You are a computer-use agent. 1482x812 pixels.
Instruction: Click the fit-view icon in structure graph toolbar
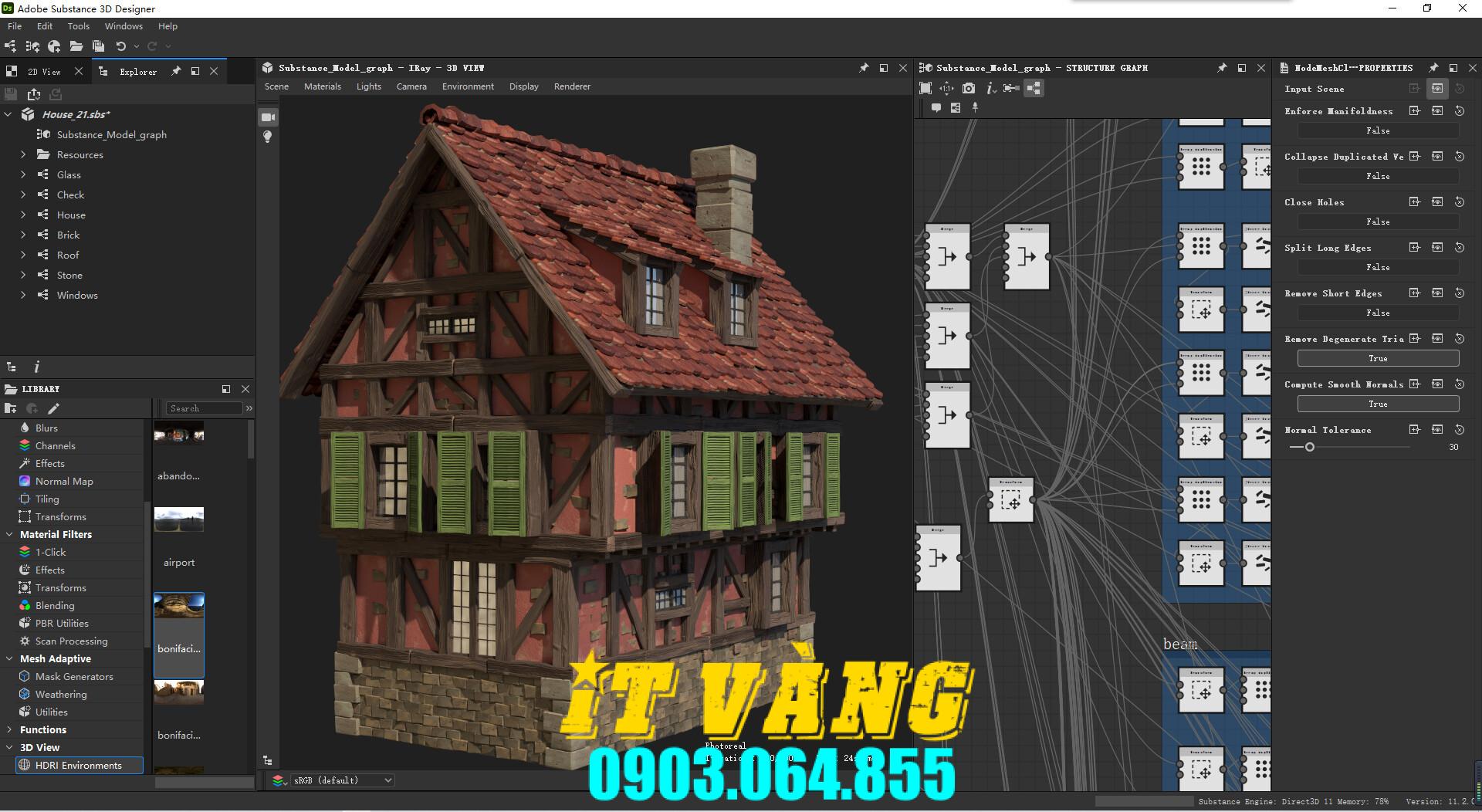[926, 88]
